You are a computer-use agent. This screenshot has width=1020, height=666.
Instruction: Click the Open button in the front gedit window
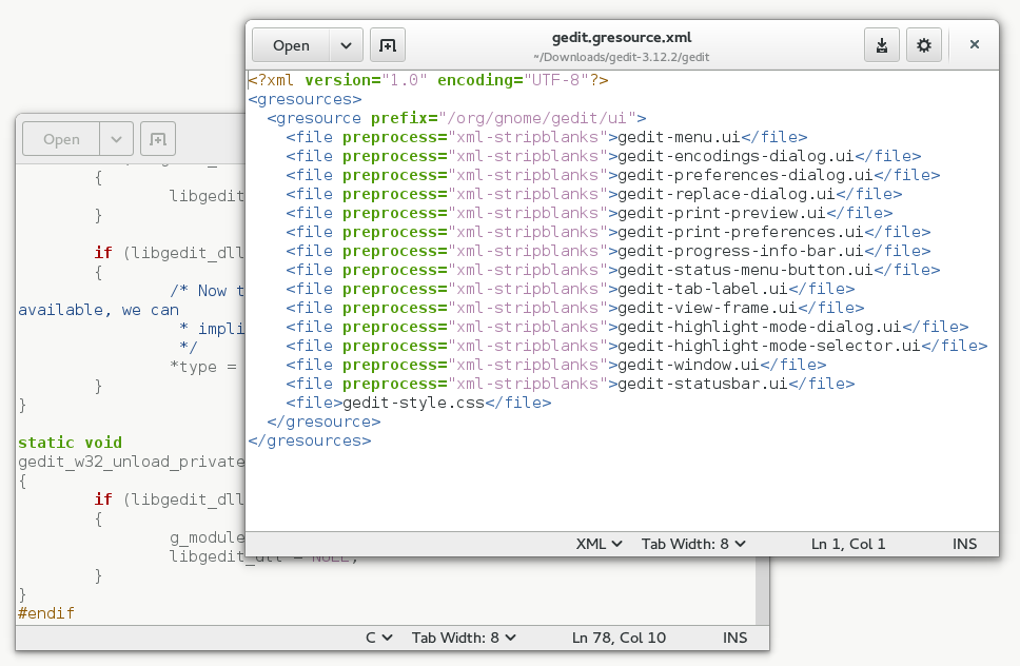click(291, 46)
